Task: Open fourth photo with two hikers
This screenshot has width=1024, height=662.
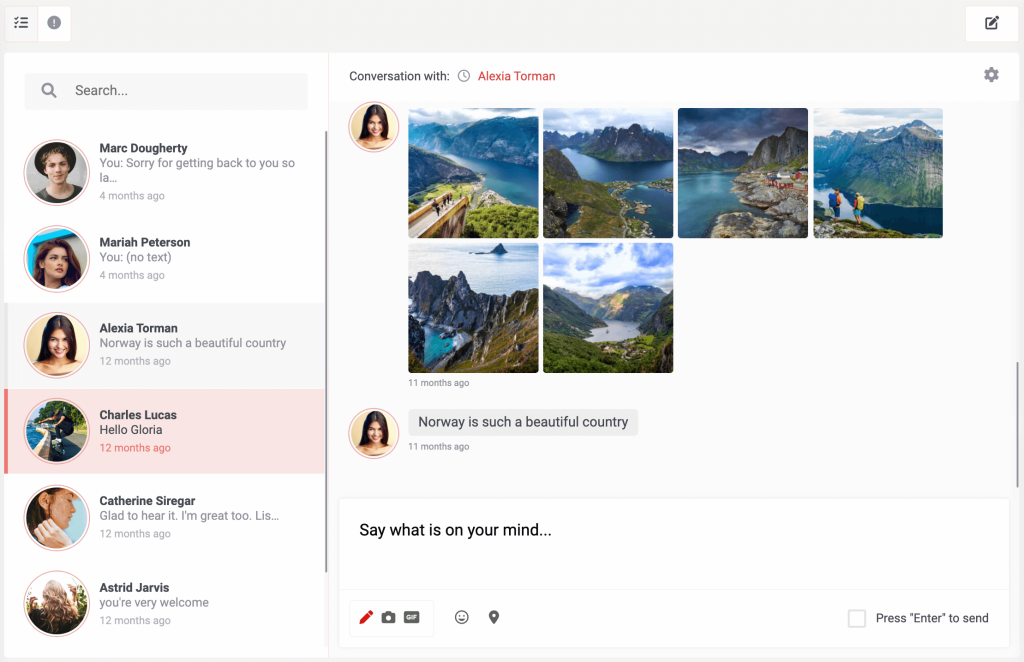Action: pos(878,173)
